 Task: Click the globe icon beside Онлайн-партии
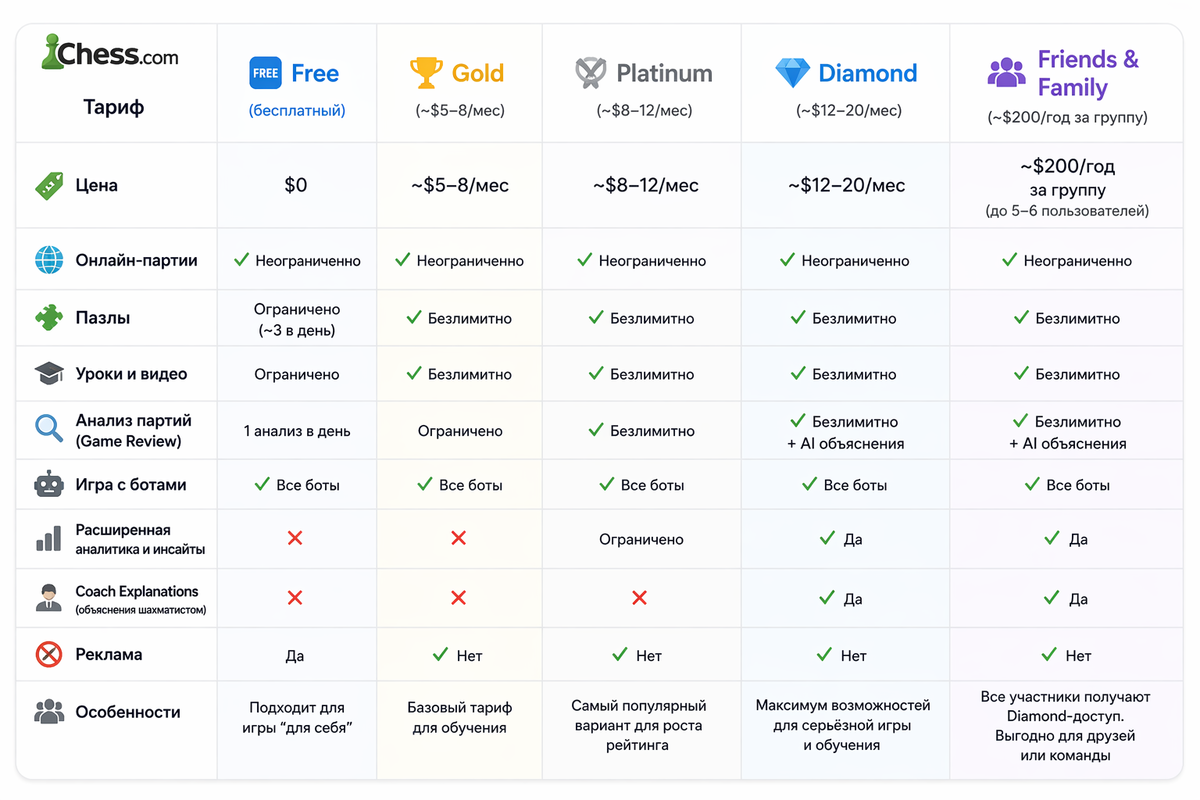point(49,260)
